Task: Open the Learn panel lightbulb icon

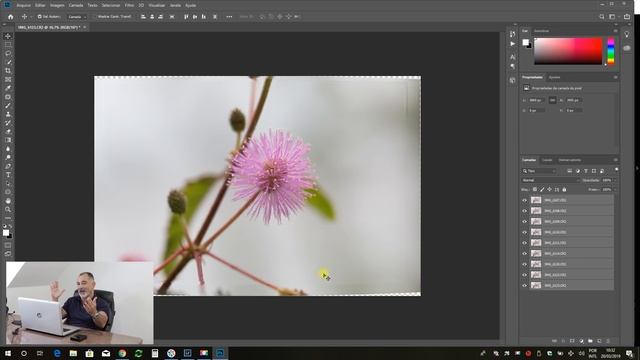Action: pyautogui.click(x=627, y=35)
